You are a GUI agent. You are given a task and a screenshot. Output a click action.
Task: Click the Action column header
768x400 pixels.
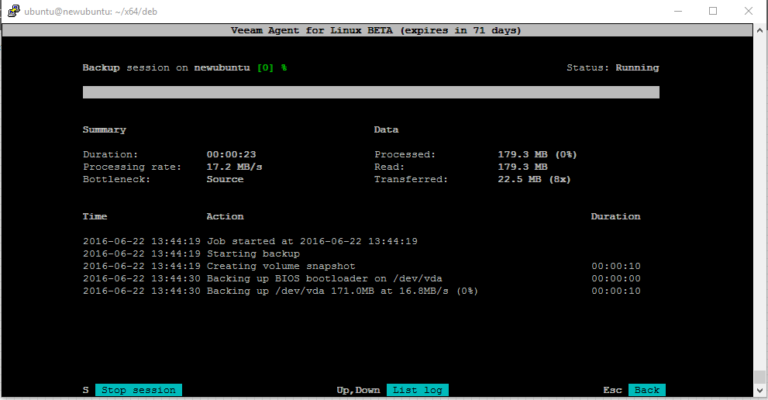[225, 216]
